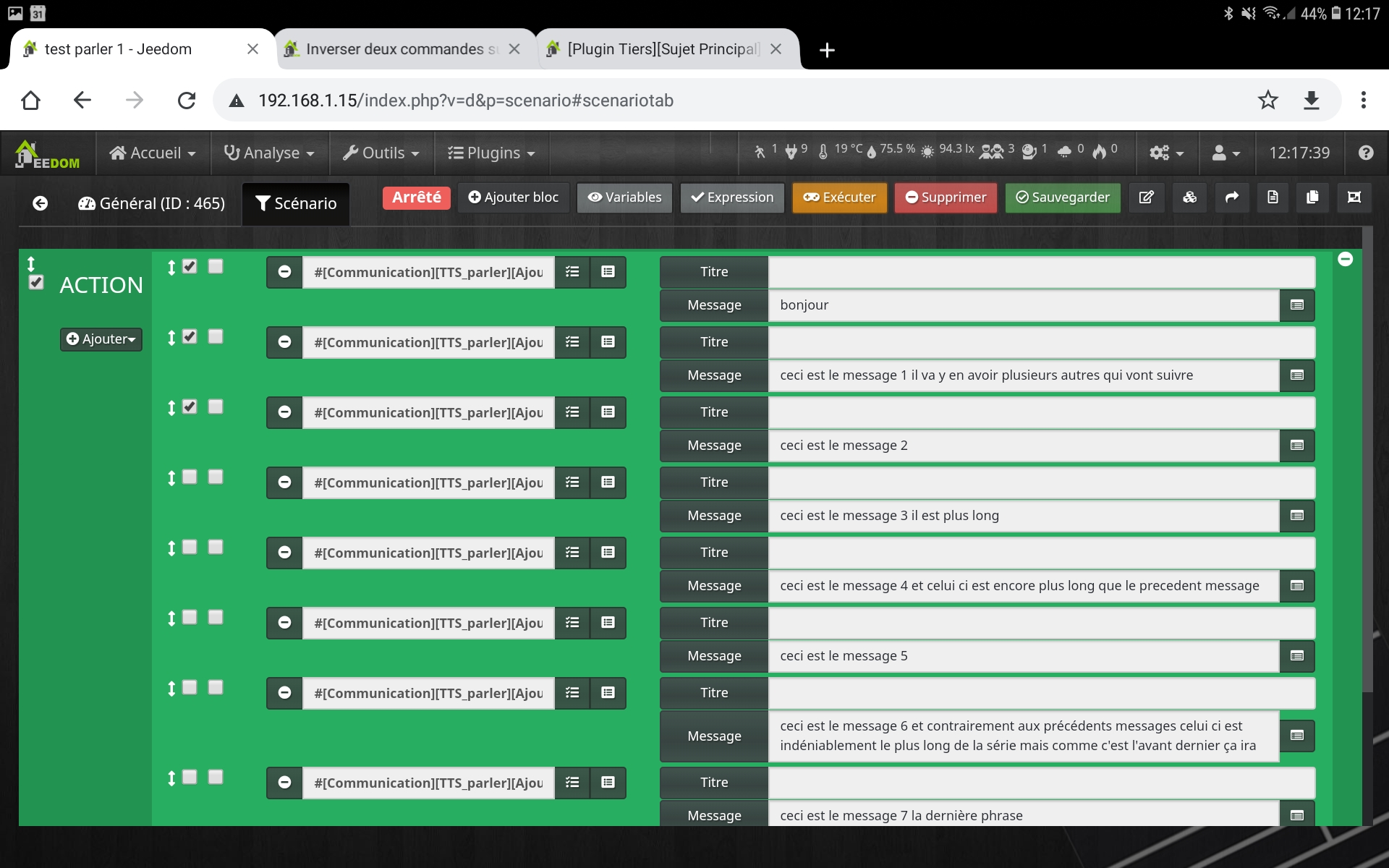
Task: Check enable box of message 4 row
Action: pos(190,547)
